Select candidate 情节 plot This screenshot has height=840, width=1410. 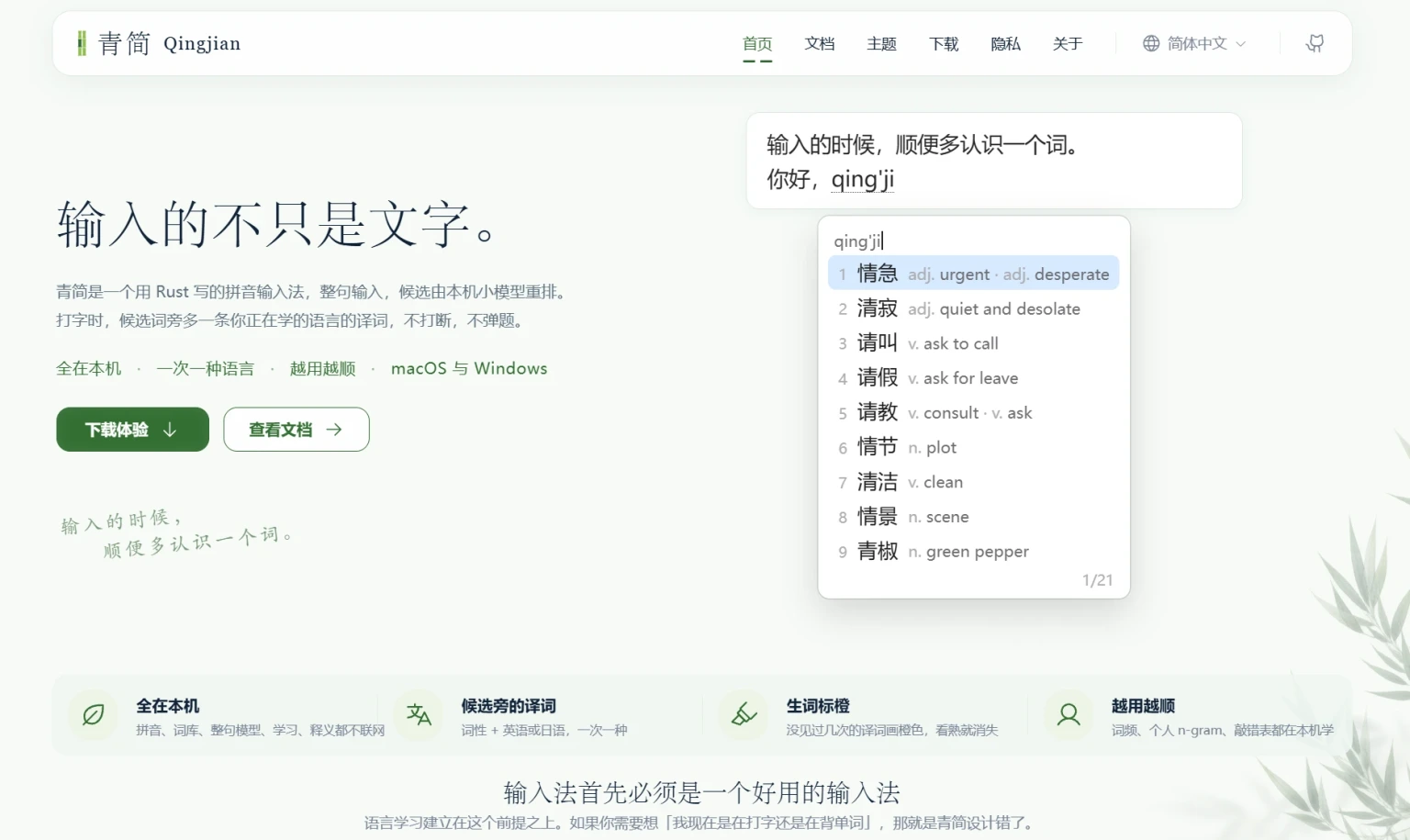coord(973,447)
